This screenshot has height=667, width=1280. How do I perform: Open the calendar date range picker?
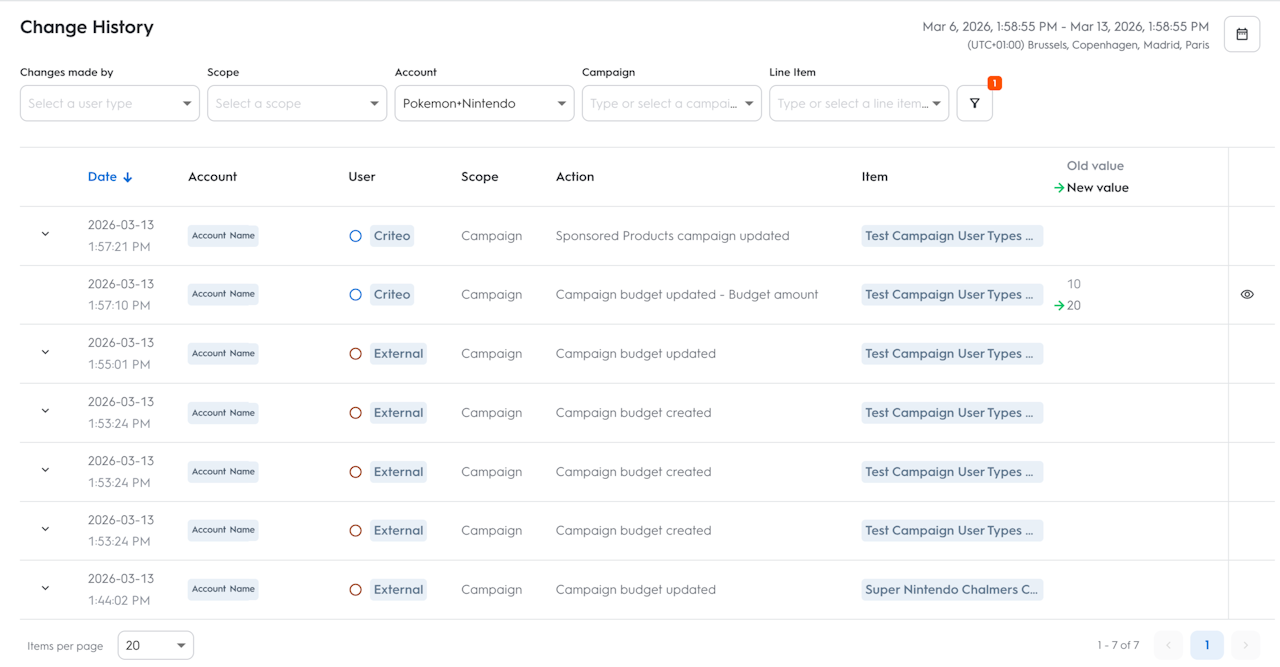pyautogui.click(x=1242, y=34)
